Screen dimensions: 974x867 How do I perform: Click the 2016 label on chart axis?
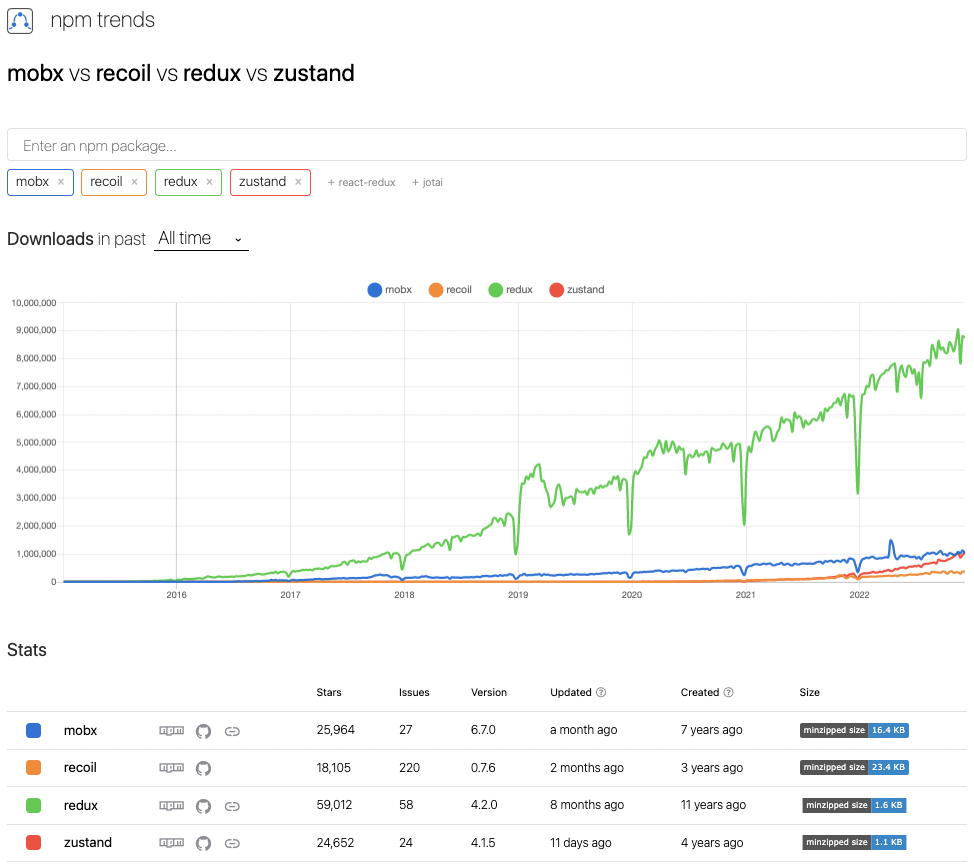point(176,595)
